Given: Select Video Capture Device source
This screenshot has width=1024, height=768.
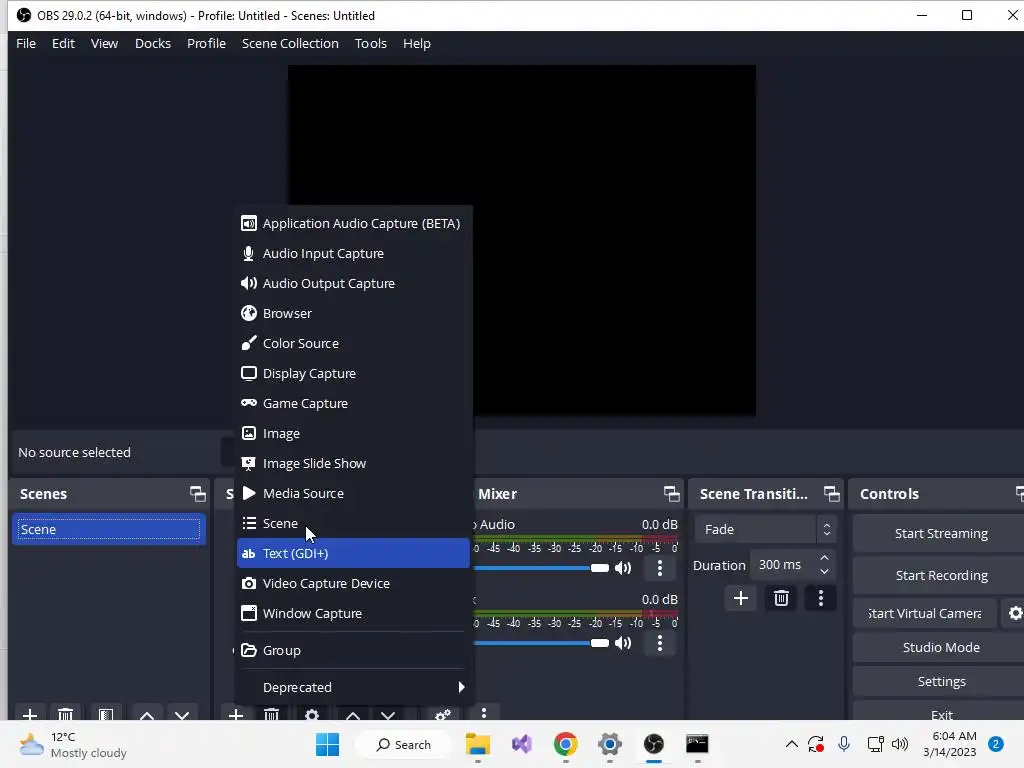Looking at the screenshot, I should tap(353, 583).
